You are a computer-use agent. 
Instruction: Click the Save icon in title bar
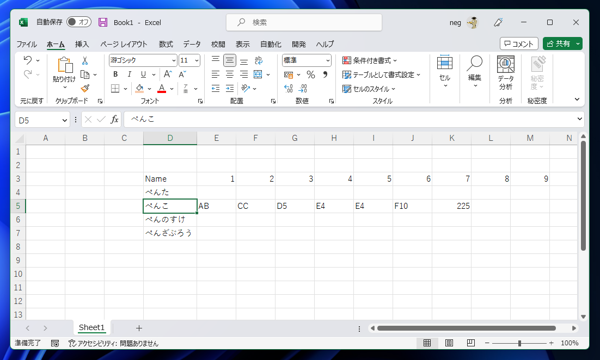[x=103, y=22]
